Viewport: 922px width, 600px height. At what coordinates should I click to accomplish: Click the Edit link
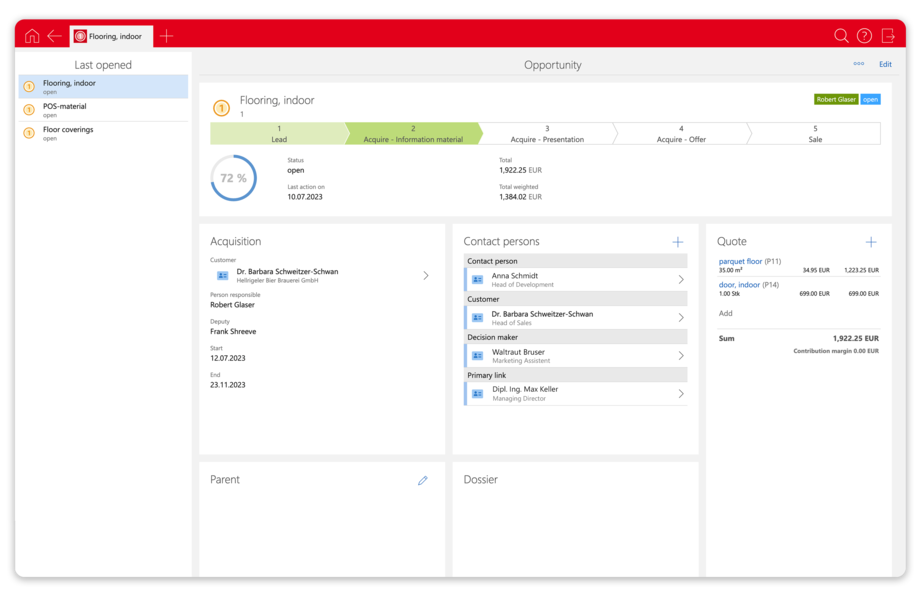(885, 64)
